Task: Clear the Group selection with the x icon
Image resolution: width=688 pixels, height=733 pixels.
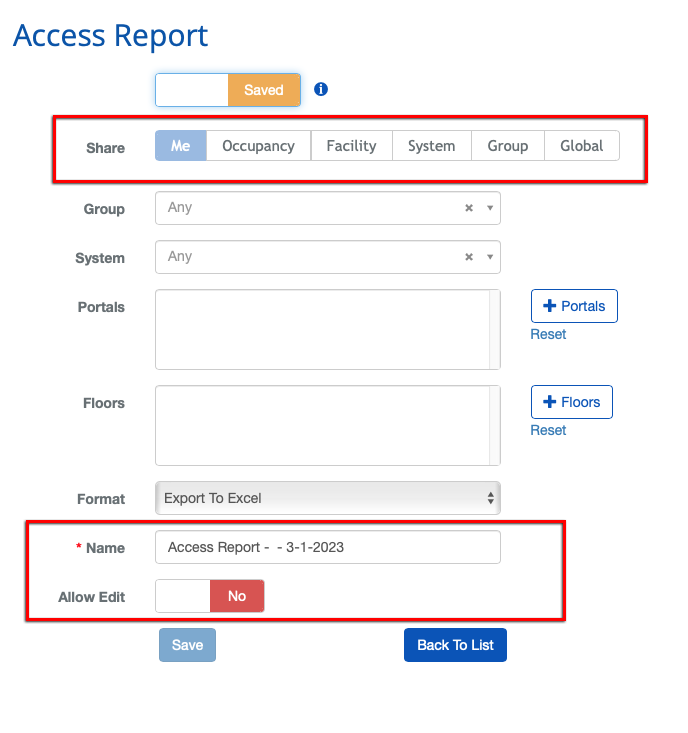Action: coord(468,208)
